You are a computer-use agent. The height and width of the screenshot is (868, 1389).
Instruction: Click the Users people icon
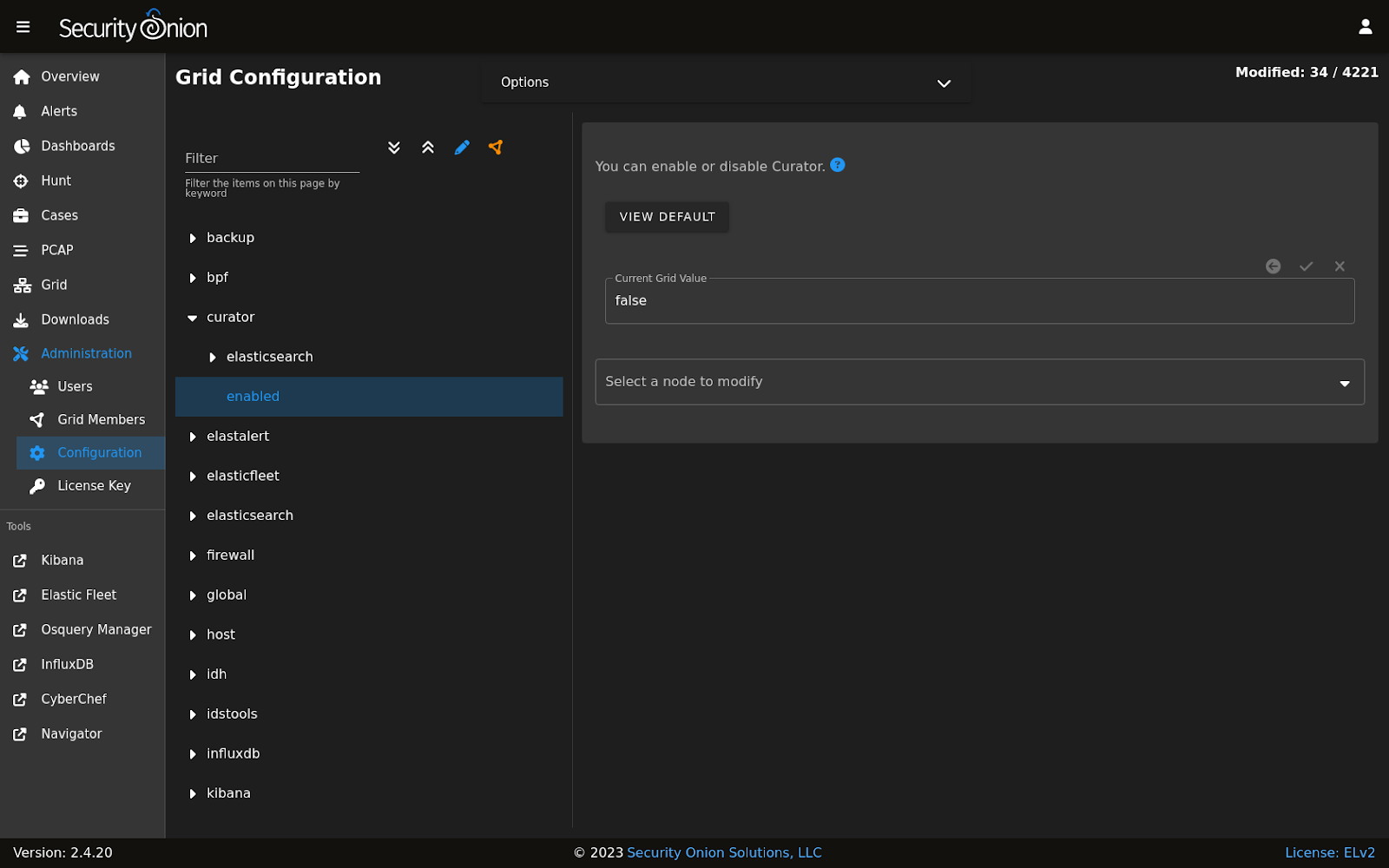[x=39, y=386]
